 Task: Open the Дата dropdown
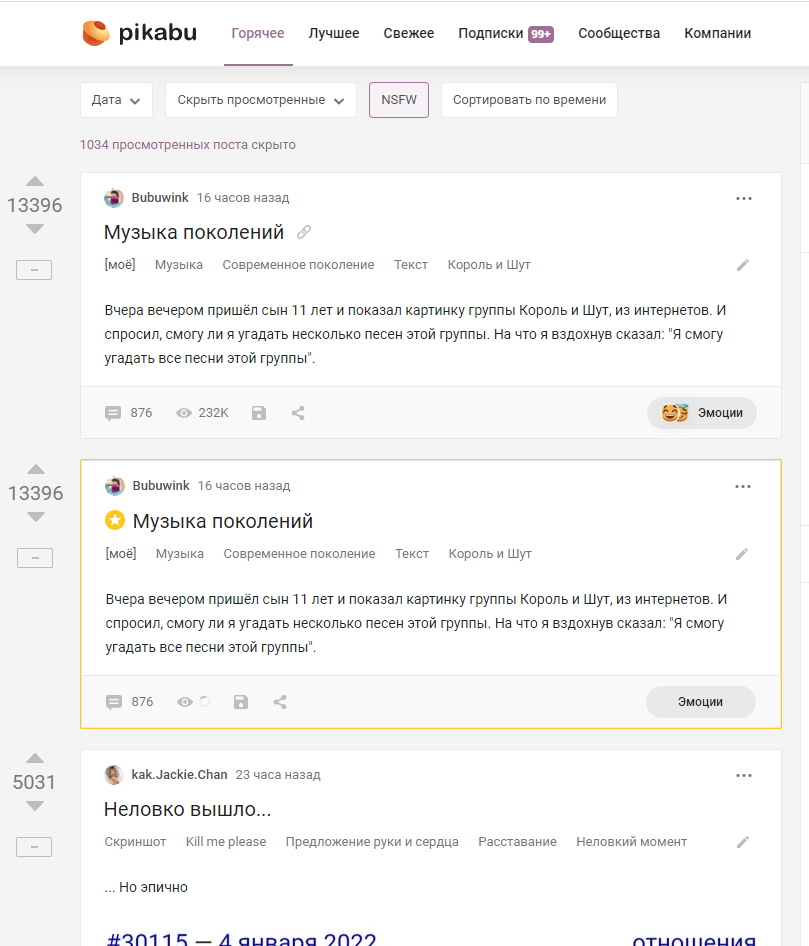[116, 100]
